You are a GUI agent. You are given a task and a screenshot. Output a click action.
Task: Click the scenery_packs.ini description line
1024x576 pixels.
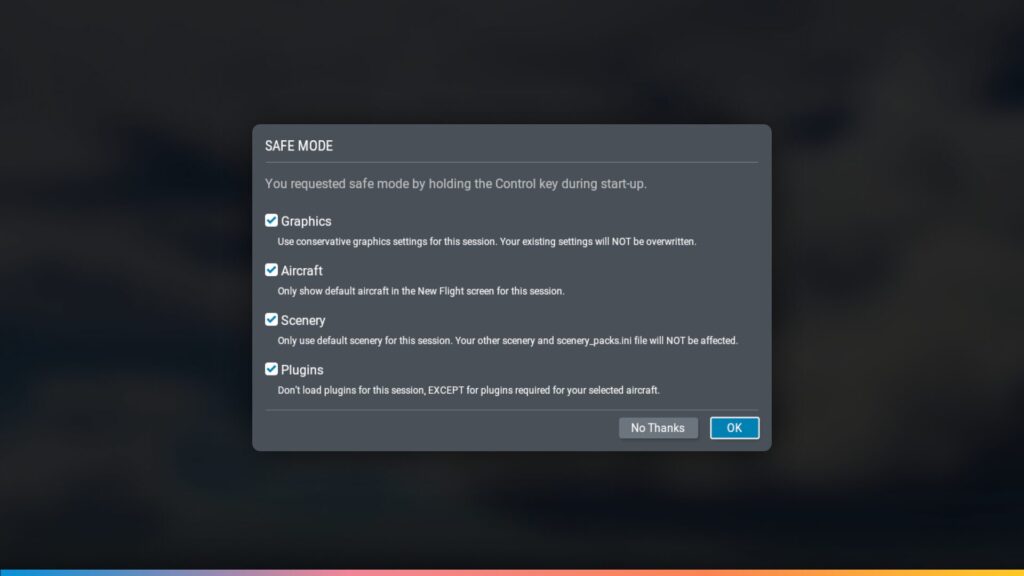point(507,341)
